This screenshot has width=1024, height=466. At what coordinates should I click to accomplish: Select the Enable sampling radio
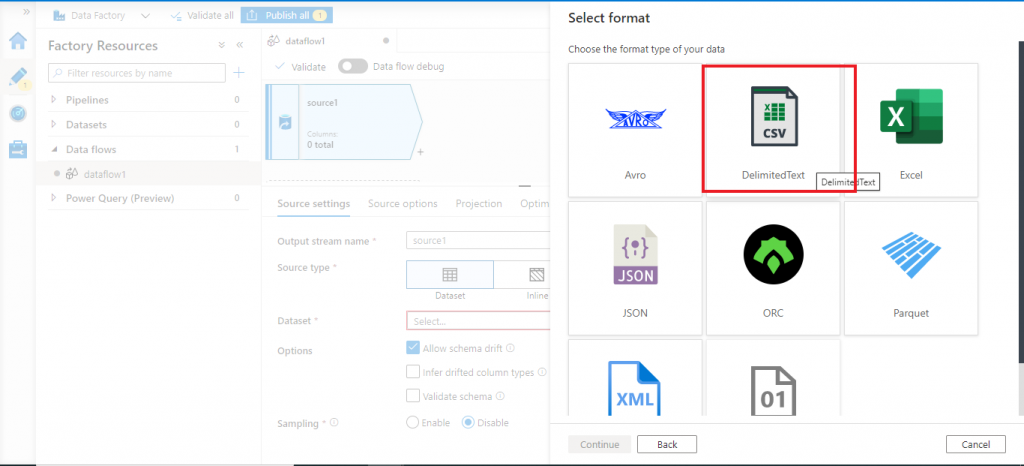(x=412, y=422)
